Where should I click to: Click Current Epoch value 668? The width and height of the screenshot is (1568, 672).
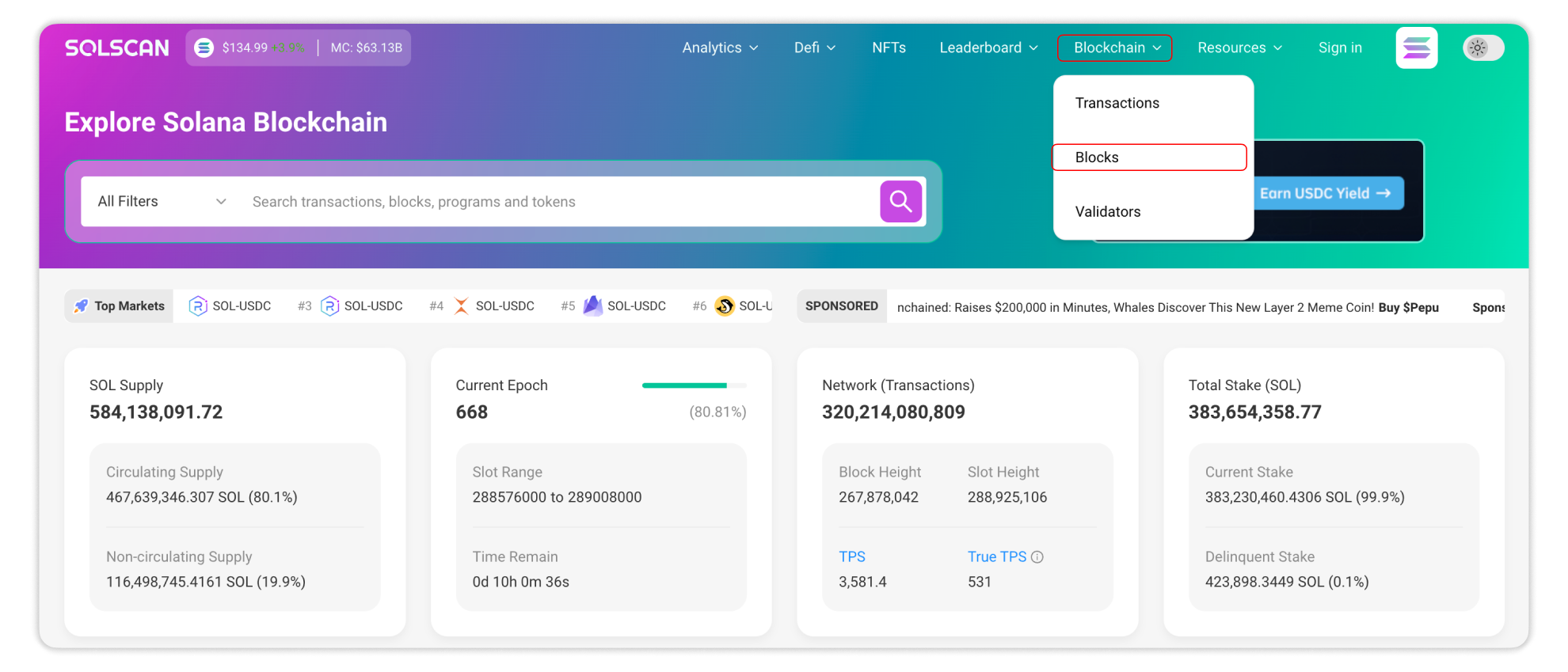pyautogui.click(x=472, y=412)
